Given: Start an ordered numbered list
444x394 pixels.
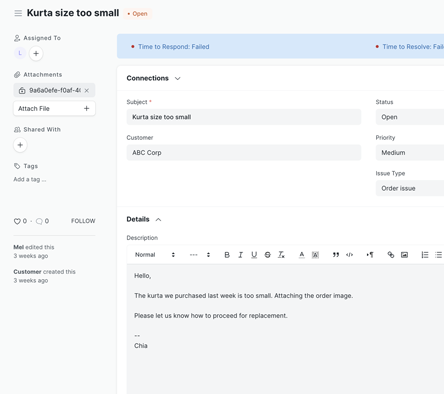Looking at the screenshot, I should tap(425, 255).
